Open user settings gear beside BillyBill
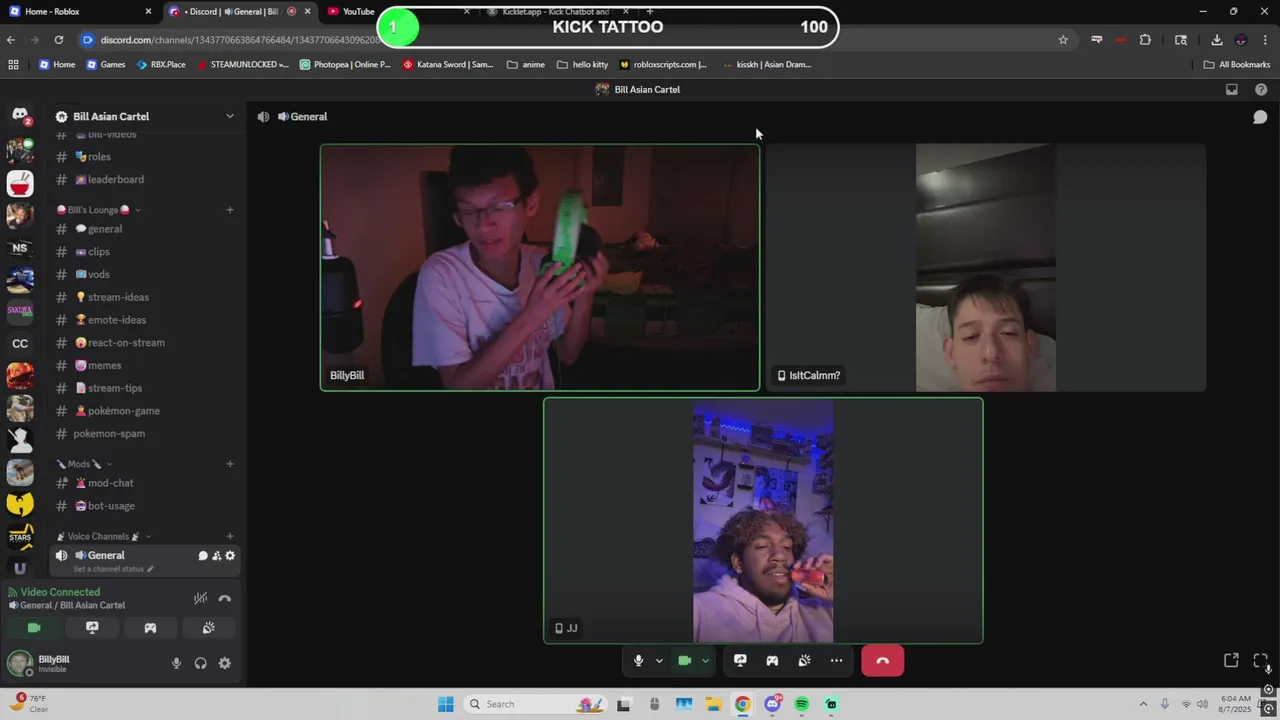 (x=225, y=663)
